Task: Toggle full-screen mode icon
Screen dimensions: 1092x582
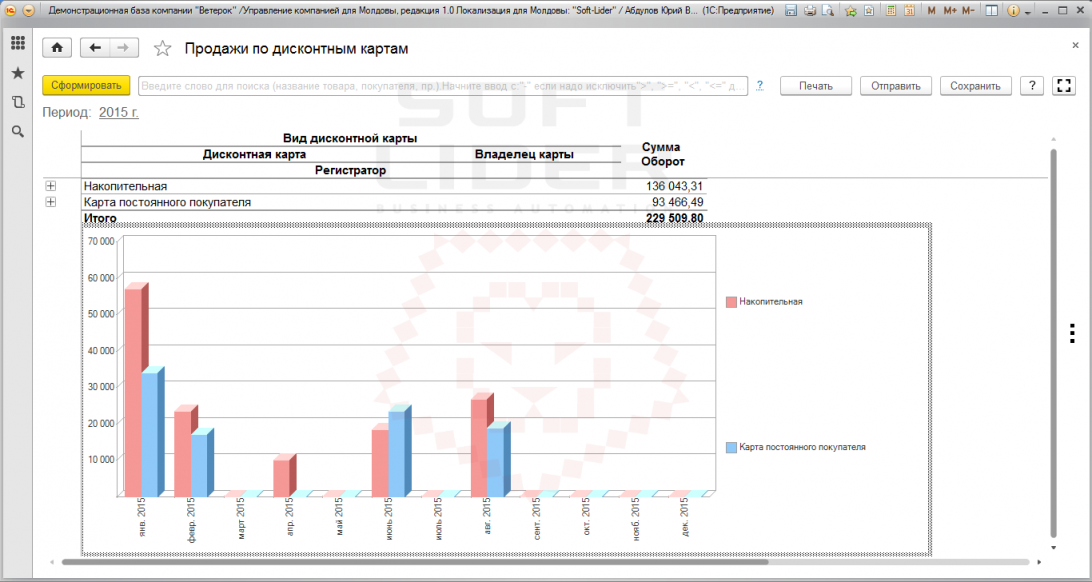Action: click(x=1063, y=86)
